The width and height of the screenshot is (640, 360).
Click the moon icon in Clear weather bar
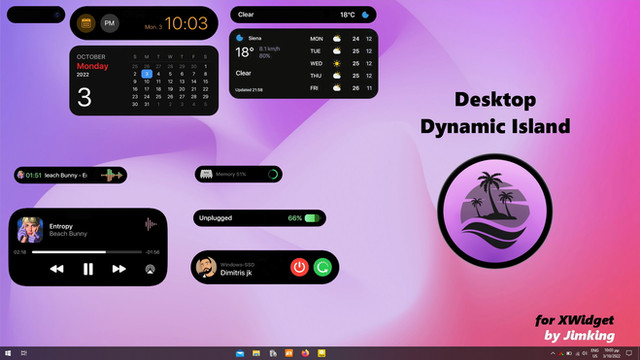(x=365, y=15)
